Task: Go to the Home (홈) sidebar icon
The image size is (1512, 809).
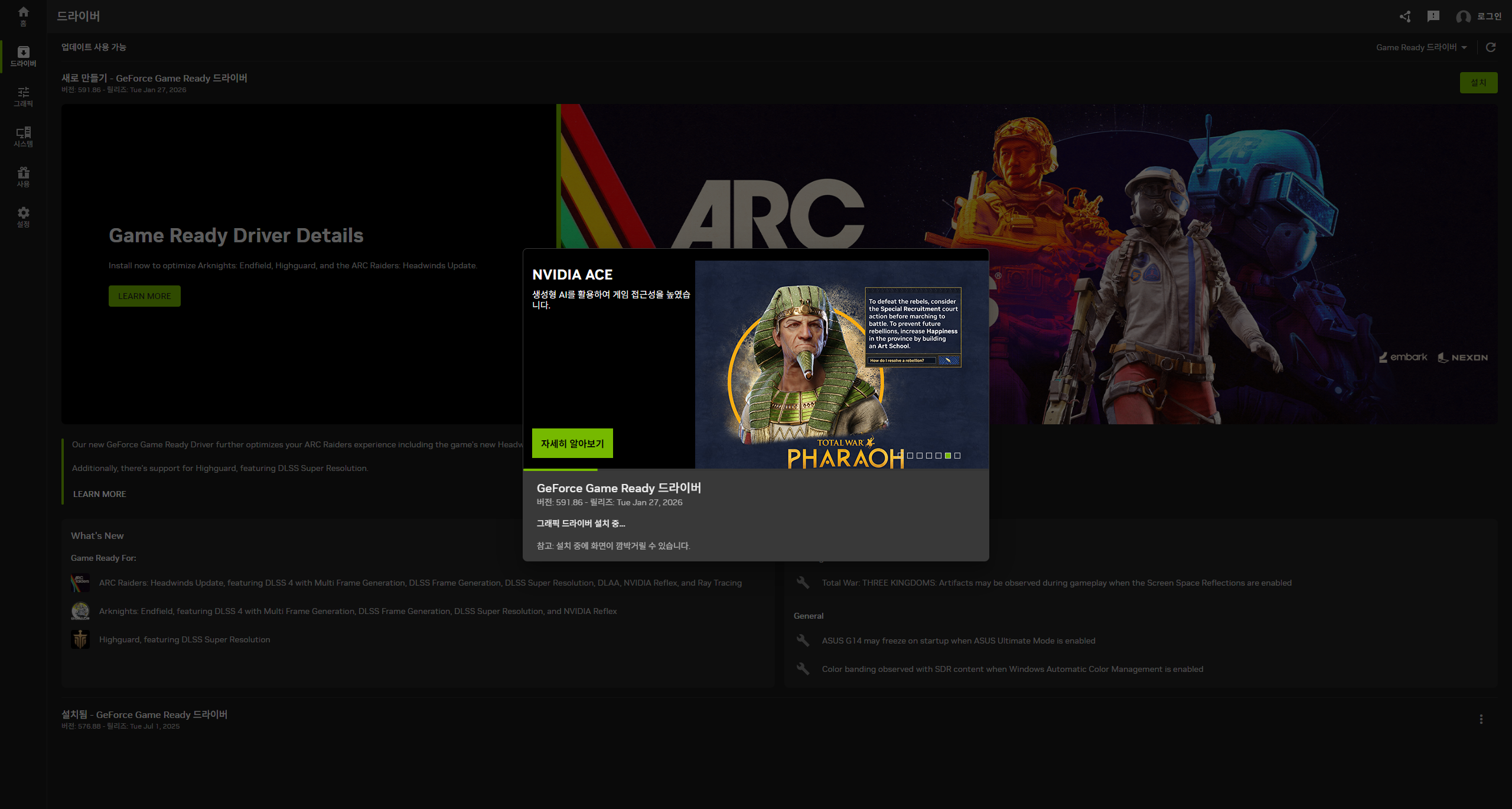Action: pos(23,16)
